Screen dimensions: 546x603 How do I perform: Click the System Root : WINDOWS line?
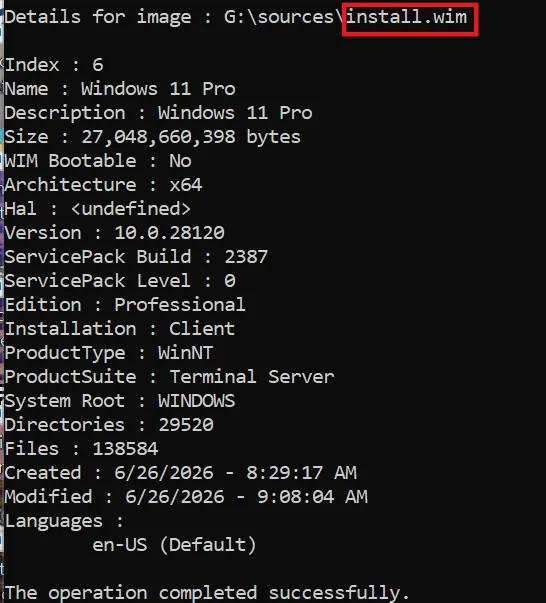(x=120, y=401)
